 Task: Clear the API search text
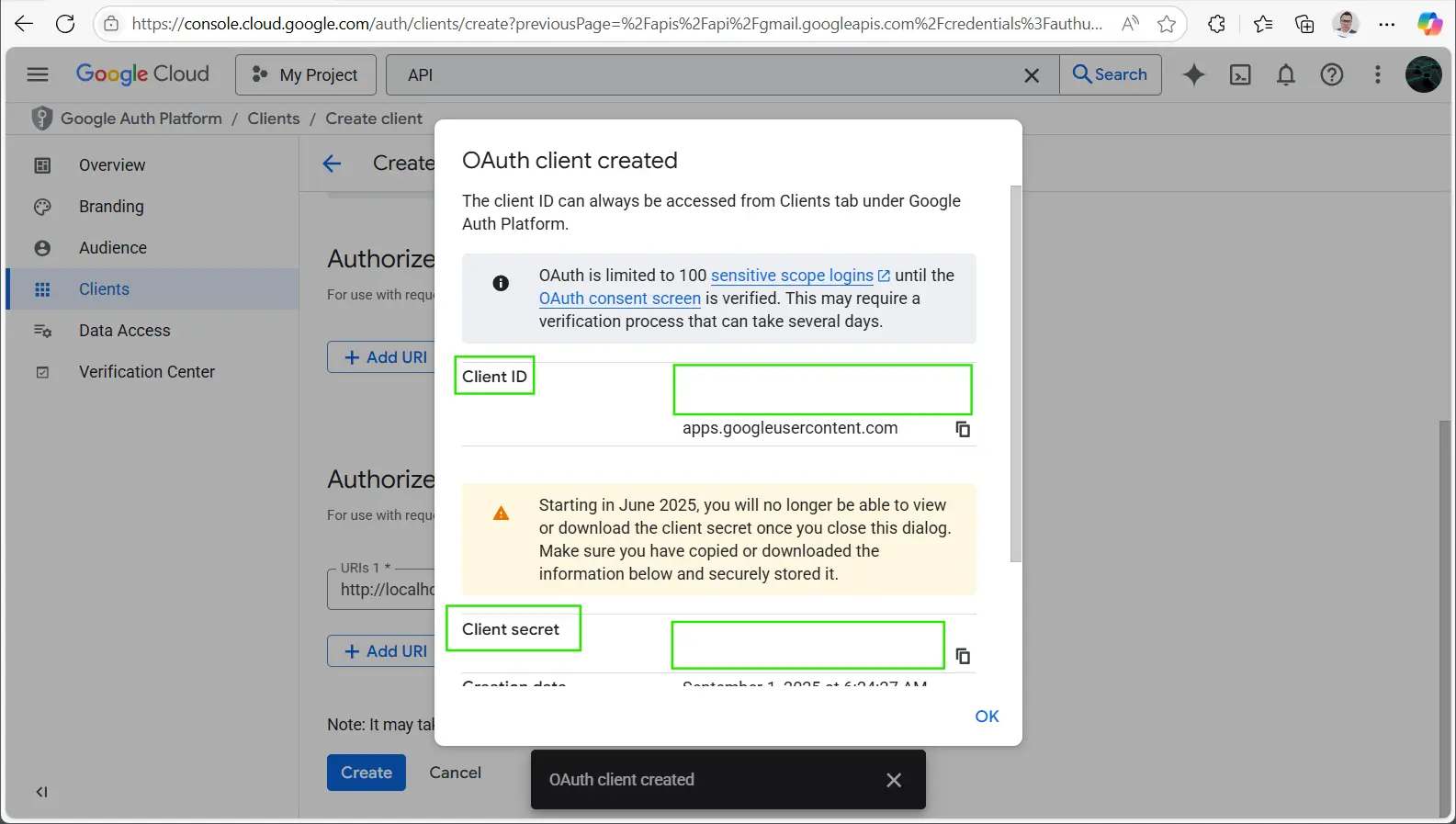[x=1032, y=75]
